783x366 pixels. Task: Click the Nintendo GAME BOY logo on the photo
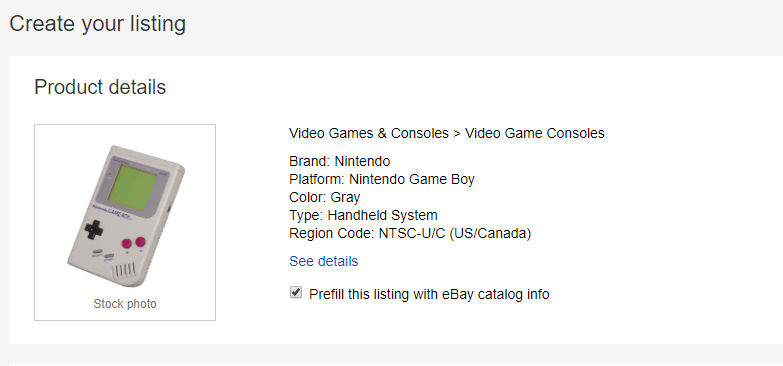(109, 211)
